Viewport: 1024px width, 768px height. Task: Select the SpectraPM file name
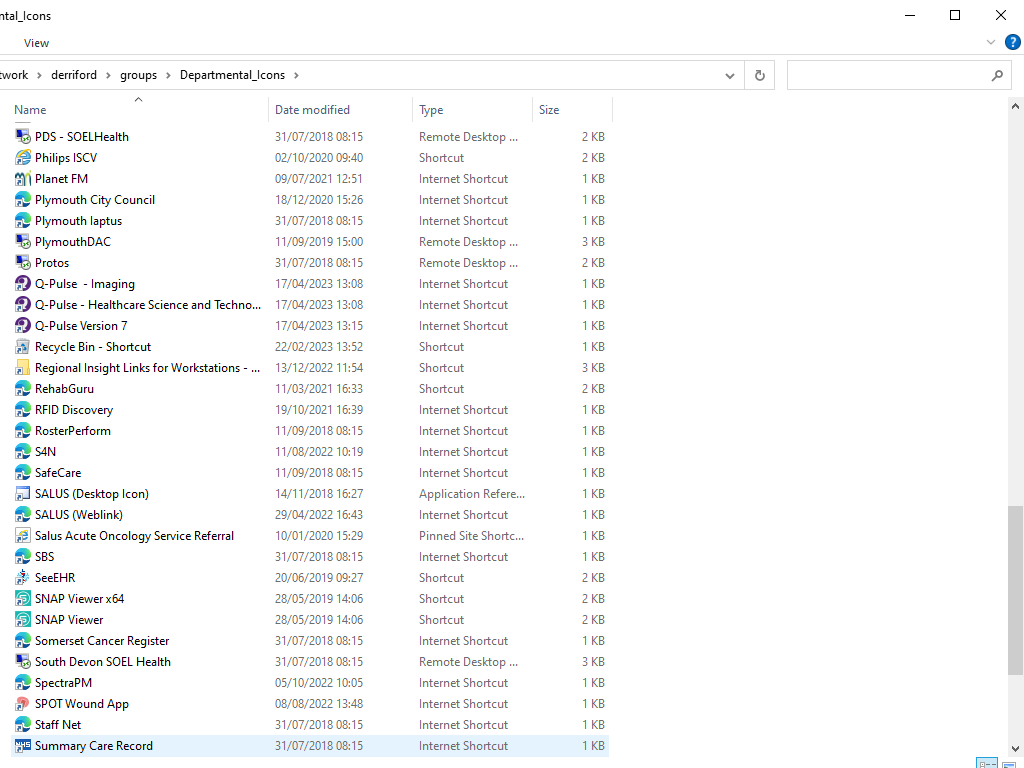click(x=63, y=682)
